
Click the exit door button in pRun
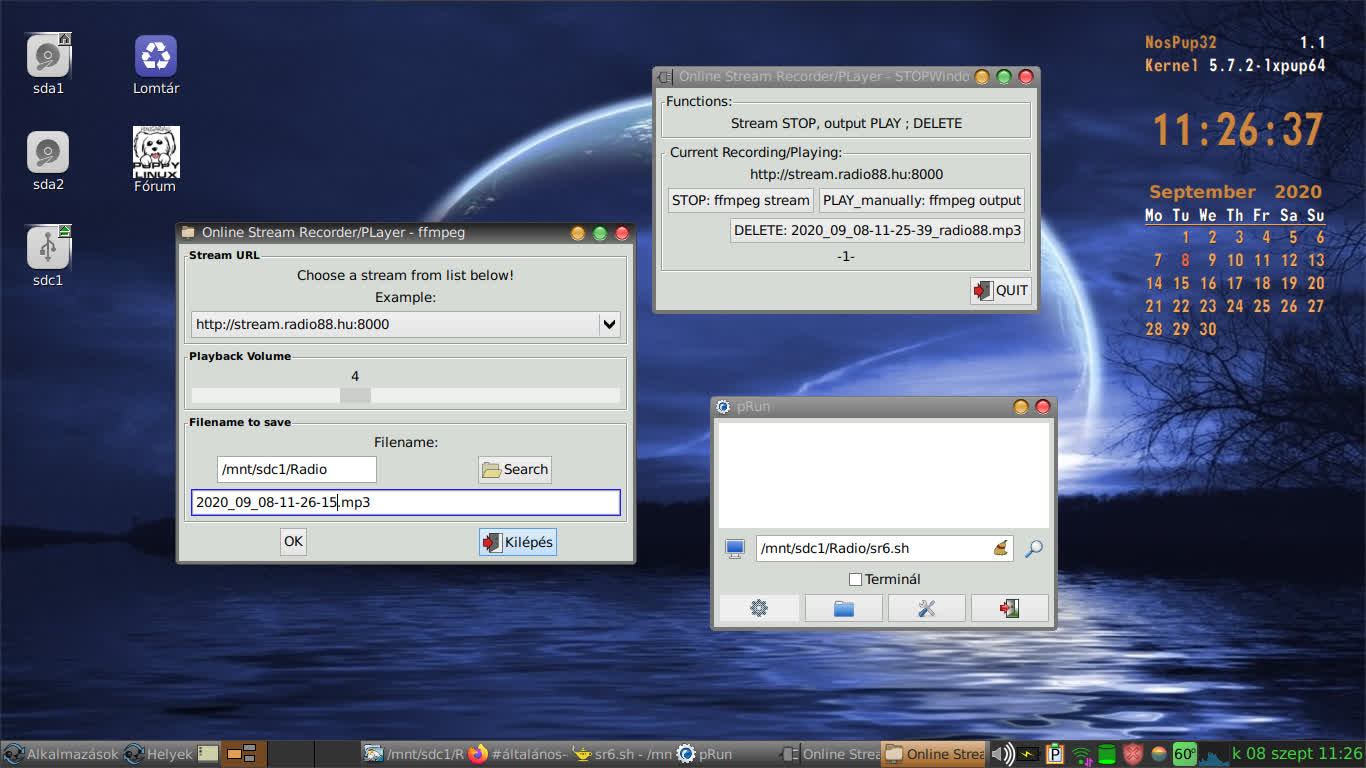point(1010,608)
